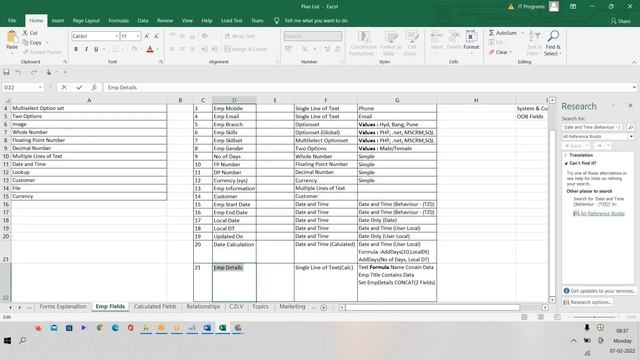
Task: Toggle italic formatting
Action: tap(86, 49)
